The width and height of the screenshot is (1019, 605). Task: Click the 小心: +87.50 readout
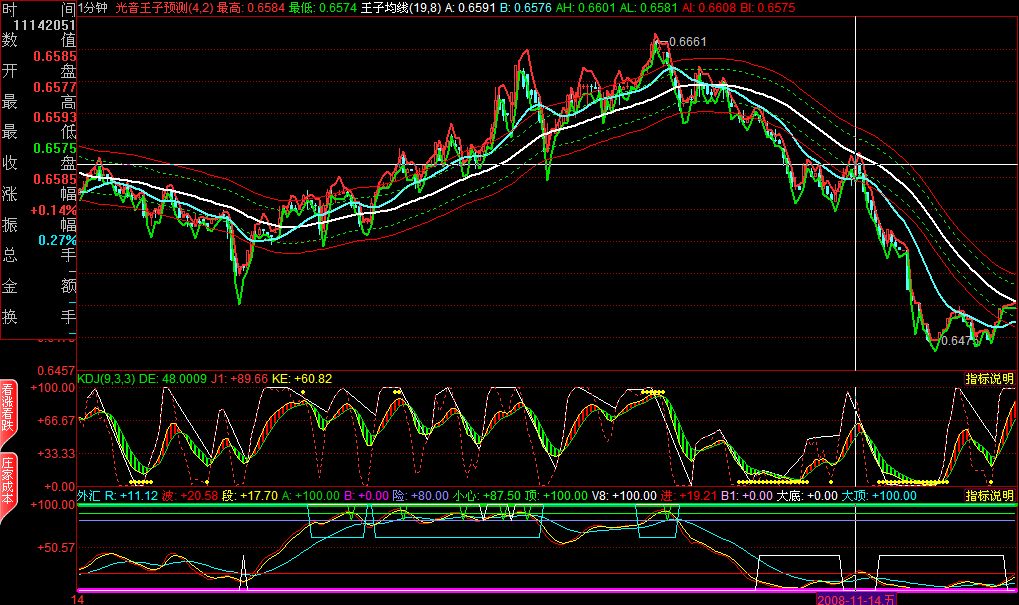pos(487,496)
